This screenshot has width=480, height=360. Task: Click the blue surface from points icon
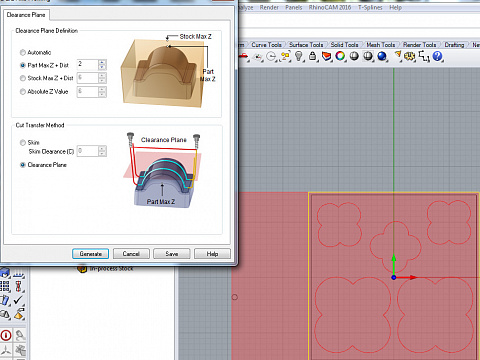[18, 274]
